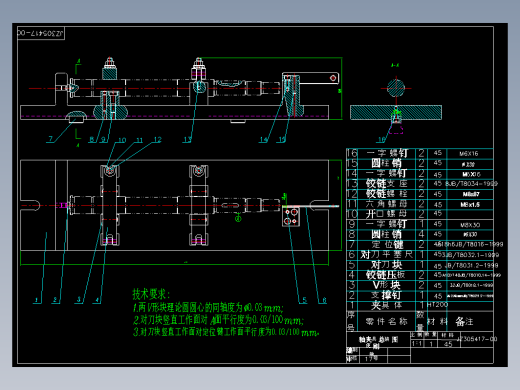This screenshot has height=390, width=520.
Task: Click remark 'M8x1.5' in row 11
Action: (470, 205)
